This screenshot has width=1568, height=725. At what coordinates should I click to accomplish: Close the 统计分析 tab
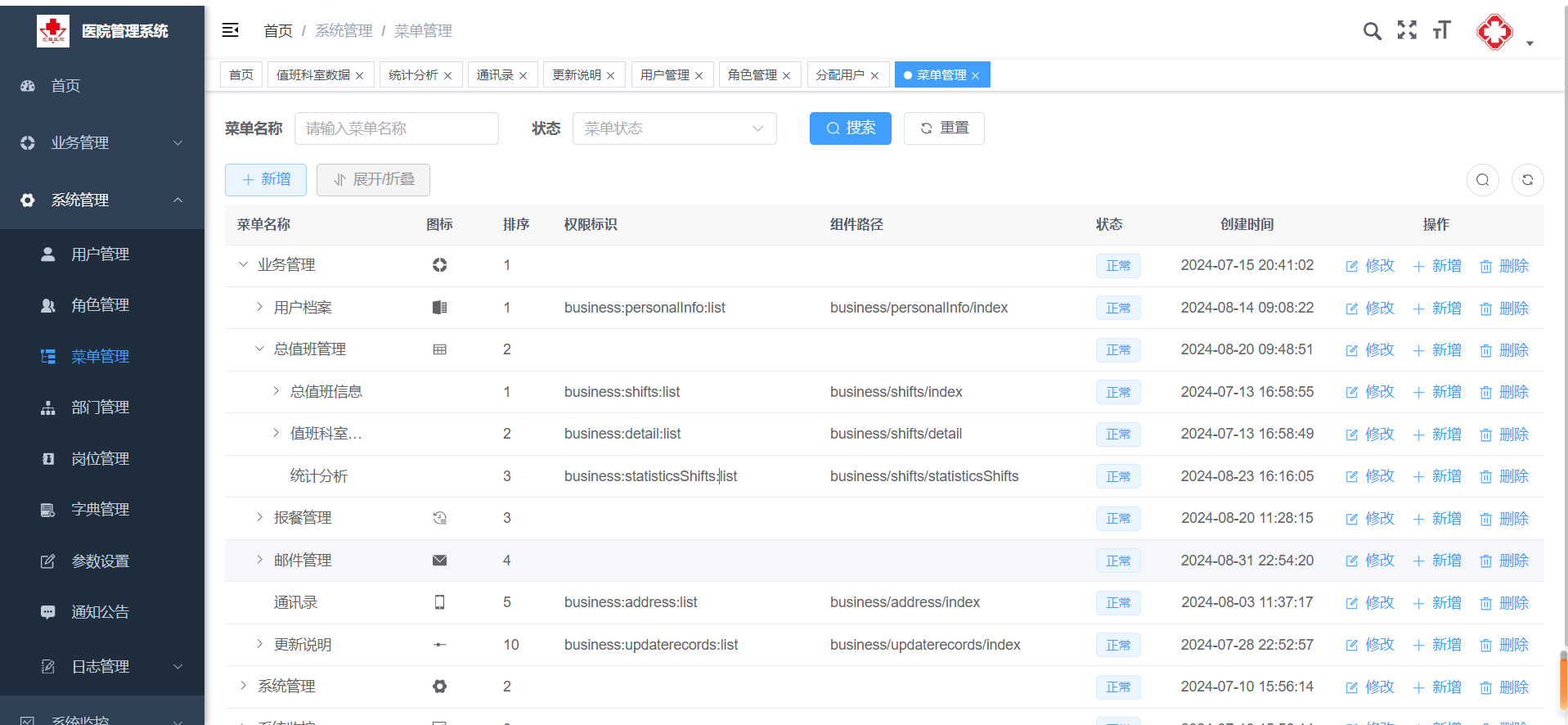448,75
